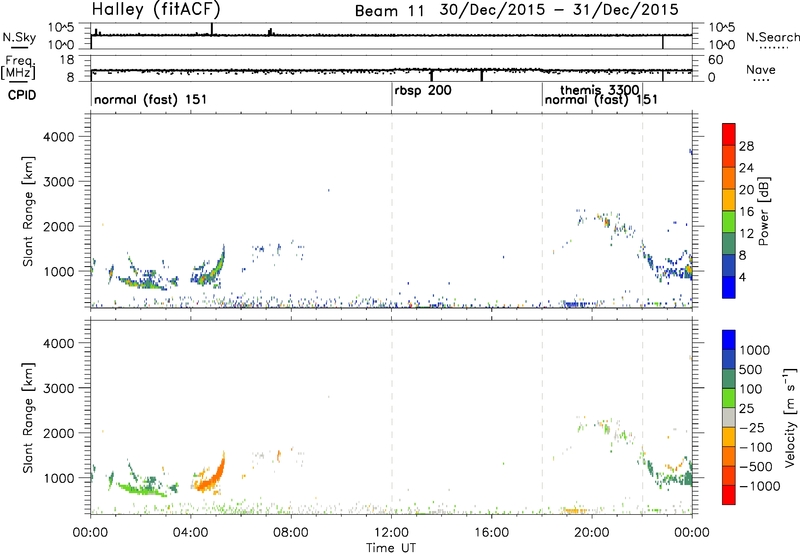Click the velocity panel 'Slant Range [km]' label
The width and height of the screenshot is (800, 554).
point(28,418)
